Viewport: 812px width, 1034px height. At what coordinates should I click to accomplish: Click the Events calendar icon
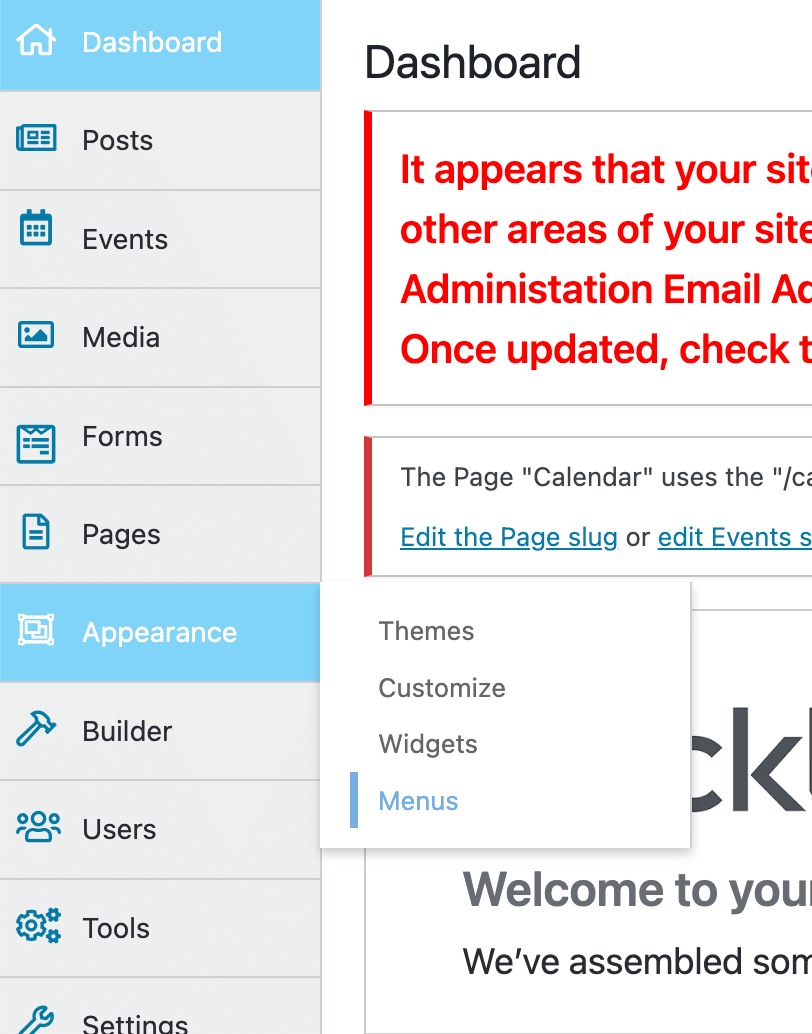tap(36, 229)
